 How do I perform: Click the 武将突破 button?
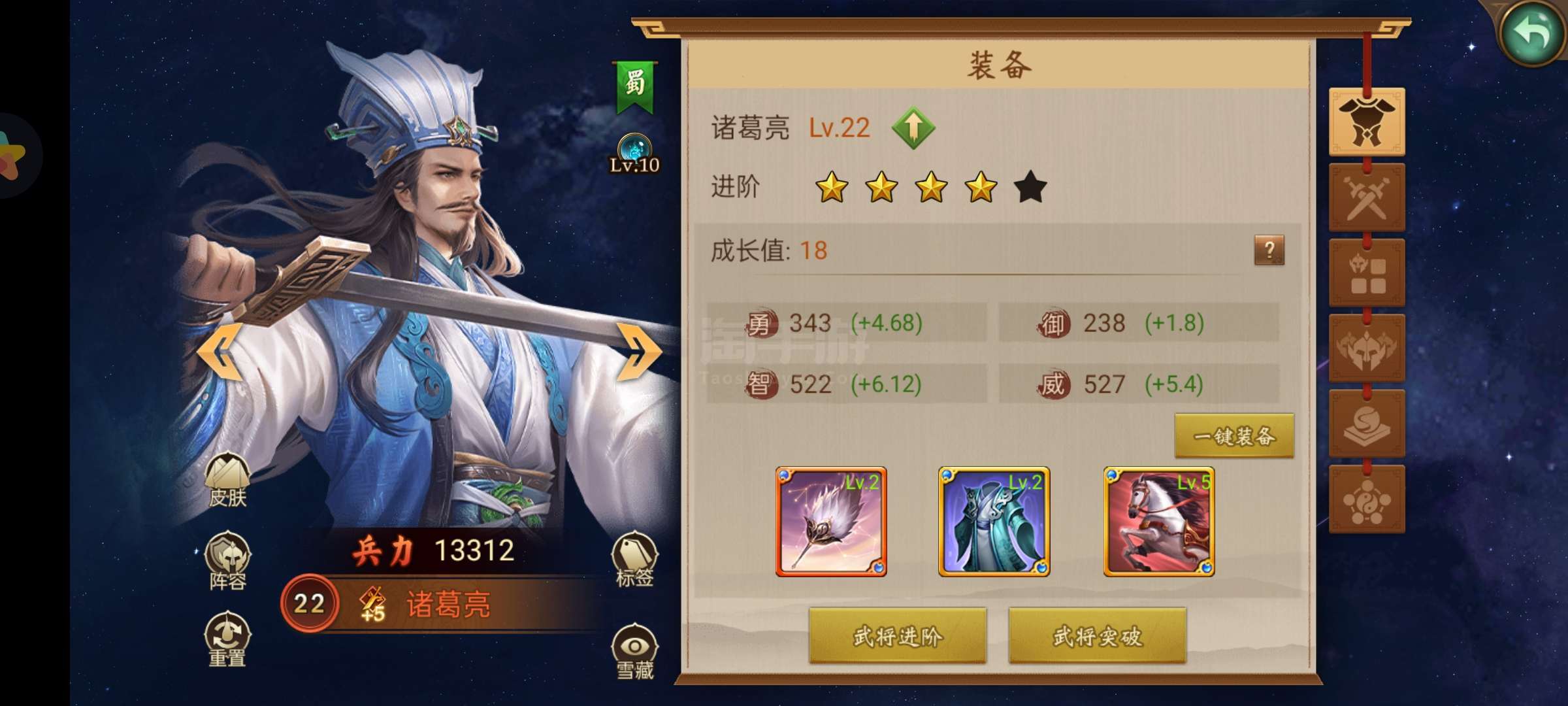pyautogui.click(x=1098, y=635)
